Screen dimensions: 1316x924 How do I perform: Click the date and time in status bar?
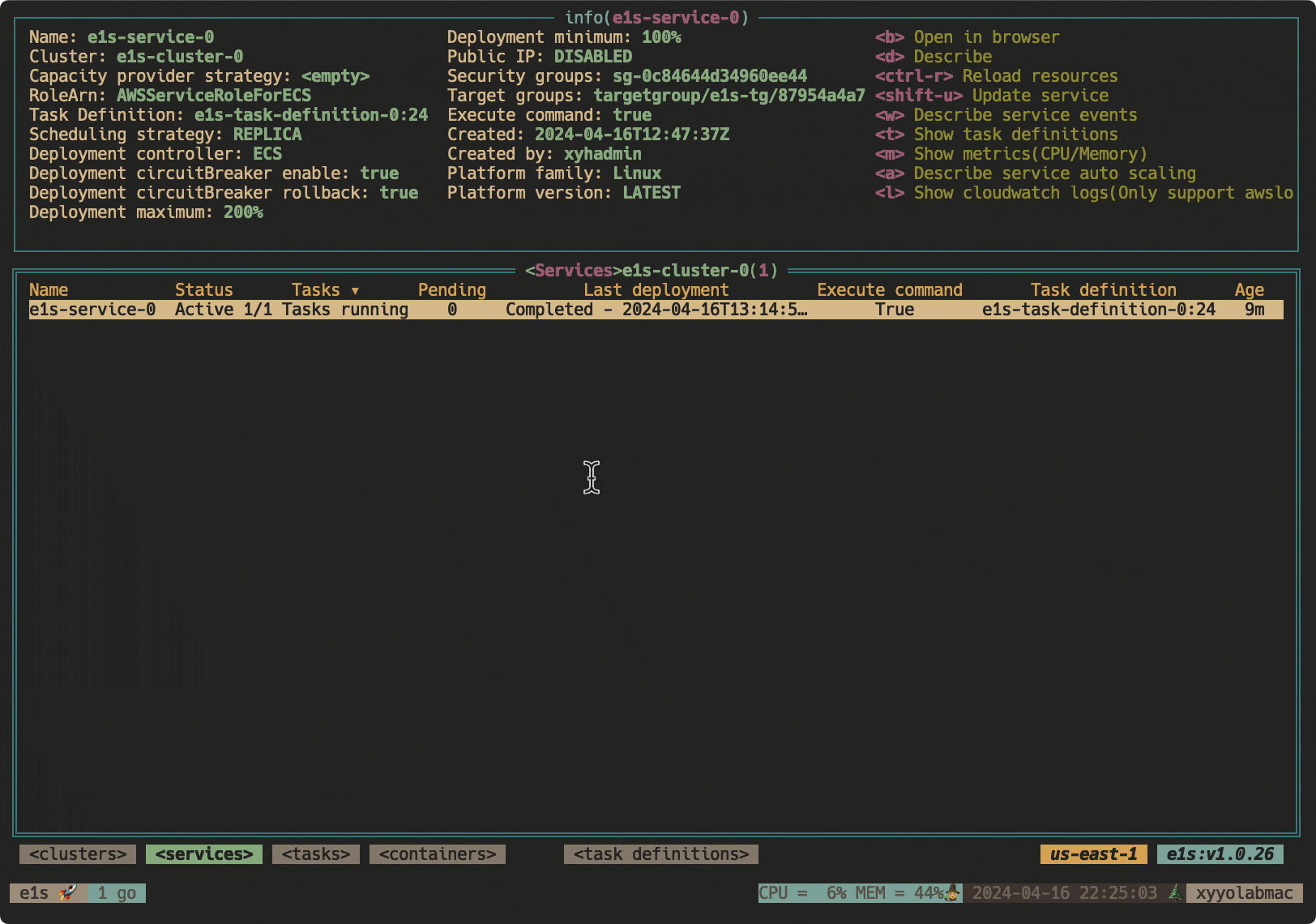pyautogui.click(x=1065, y=893)
